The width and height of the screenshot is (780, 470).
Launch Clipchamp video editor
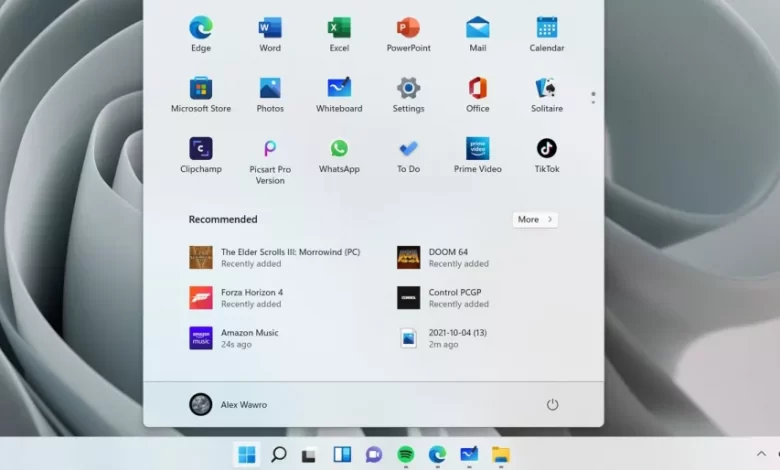click(x=201, y=156)
